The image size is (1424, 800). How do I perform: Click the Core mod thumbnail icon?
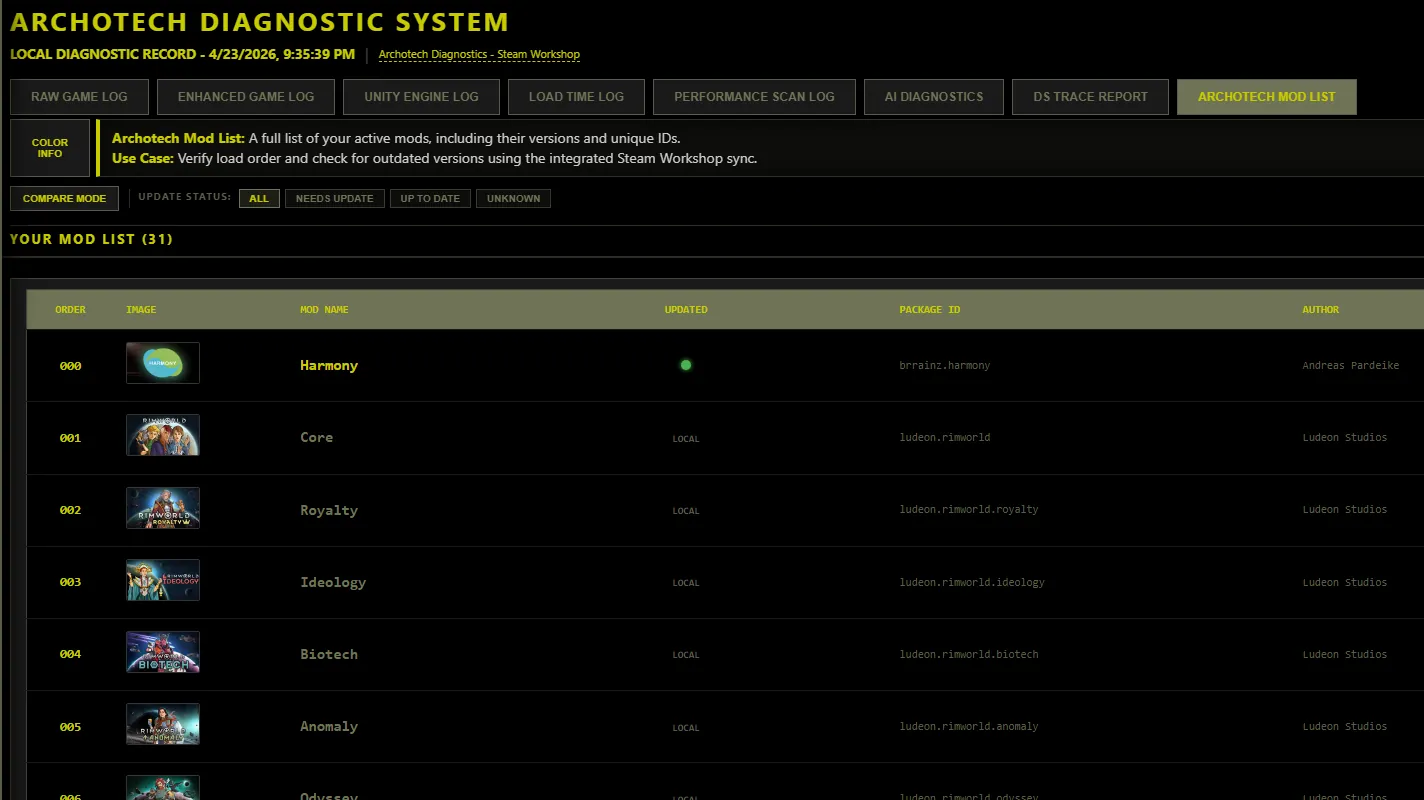coord(162,435)
